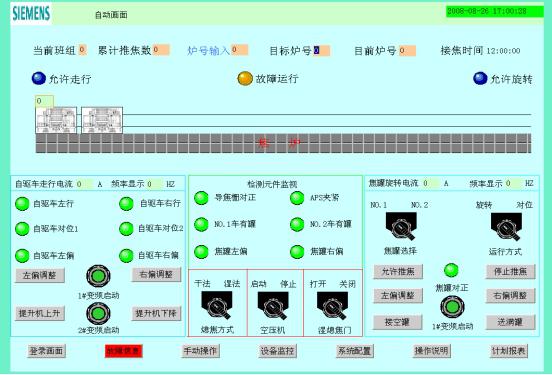Viewport: 552px width, 375px height.
Task: Click the 接焦时间 12:00:00 value
Action: 503,51
